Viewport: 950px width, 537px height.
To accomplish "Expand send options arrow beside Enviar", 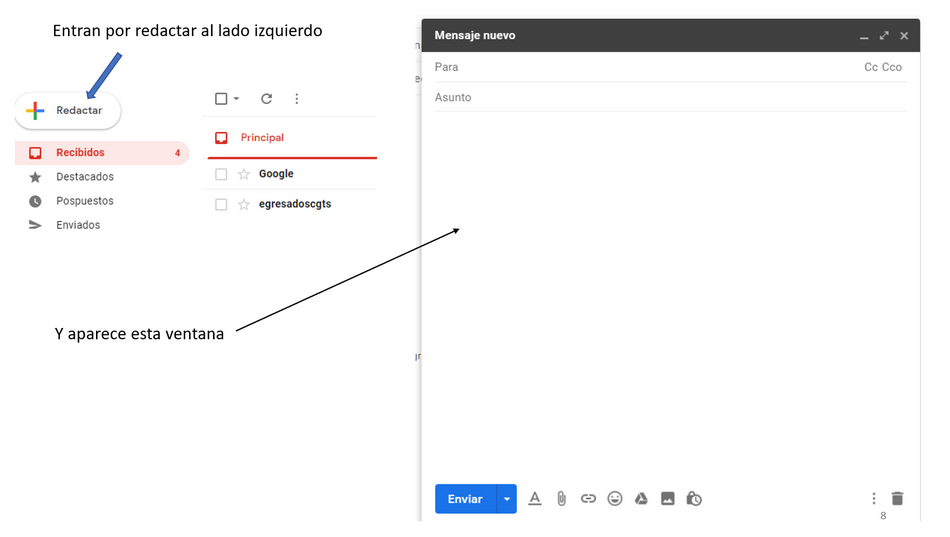I will tap(507, 499).
